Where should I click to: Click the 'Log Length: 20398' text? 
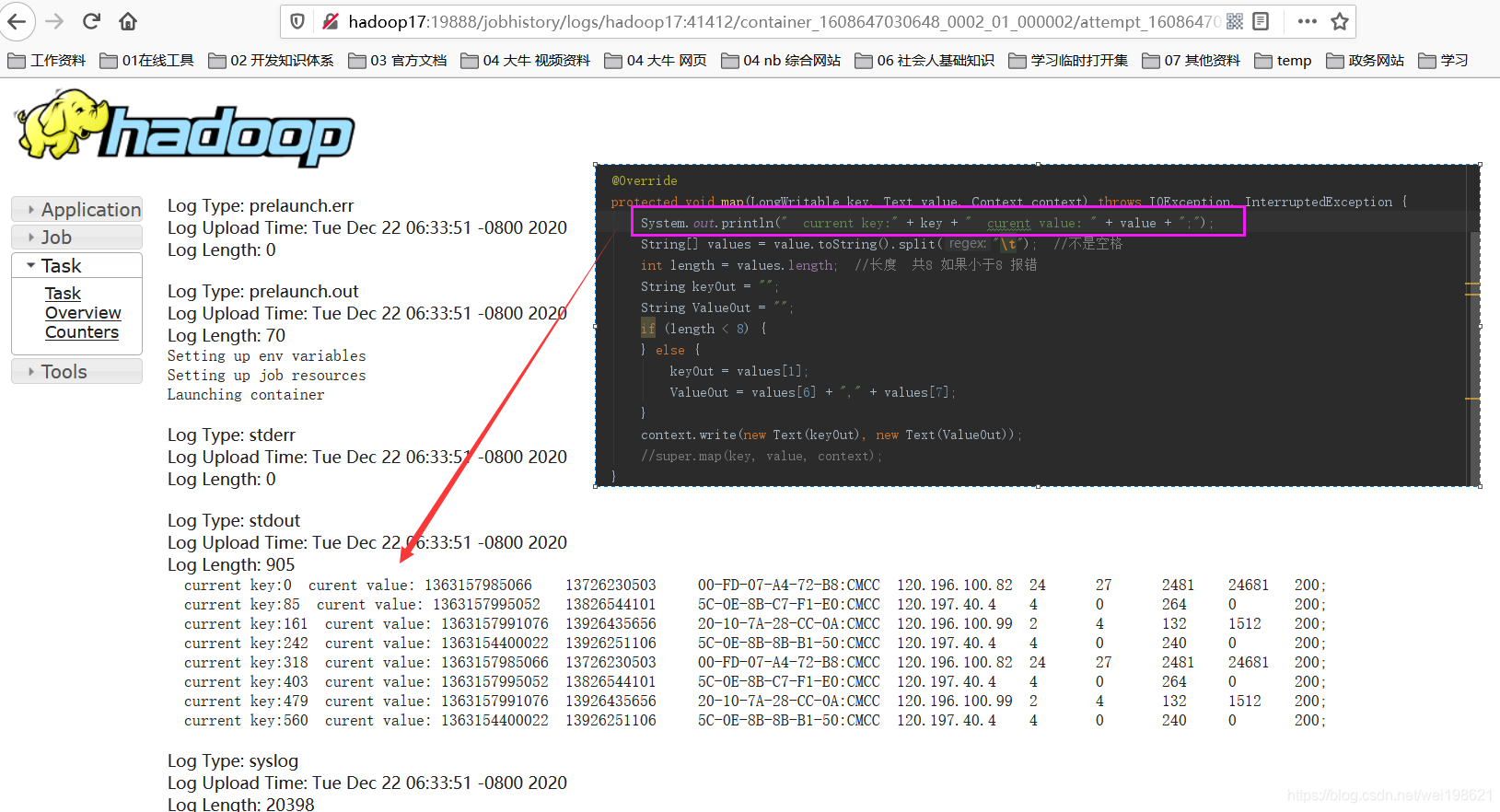click(241, 804)
